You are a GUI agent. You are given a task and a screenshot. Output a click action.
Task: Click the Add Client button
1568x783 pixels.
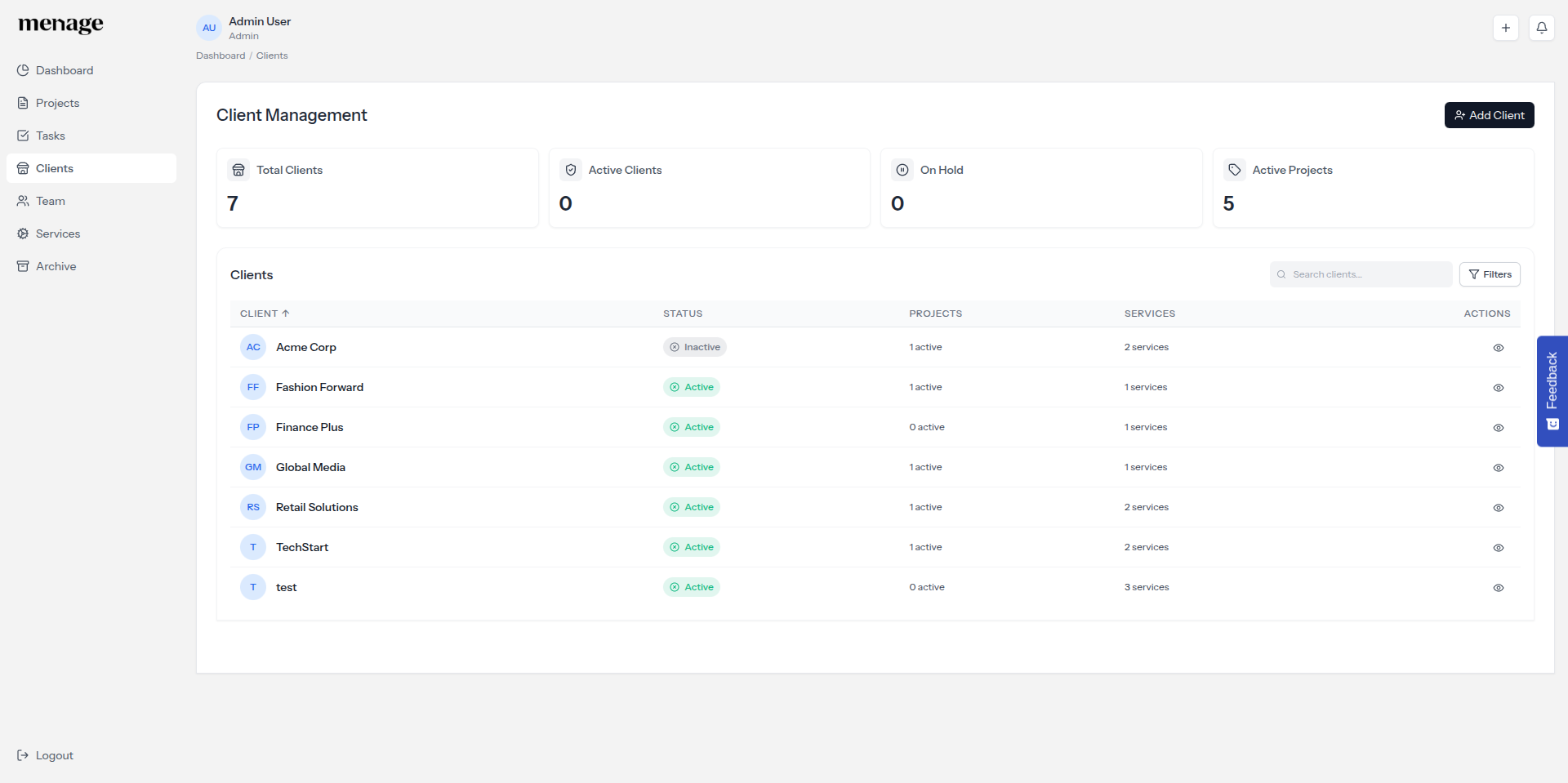1489,115
